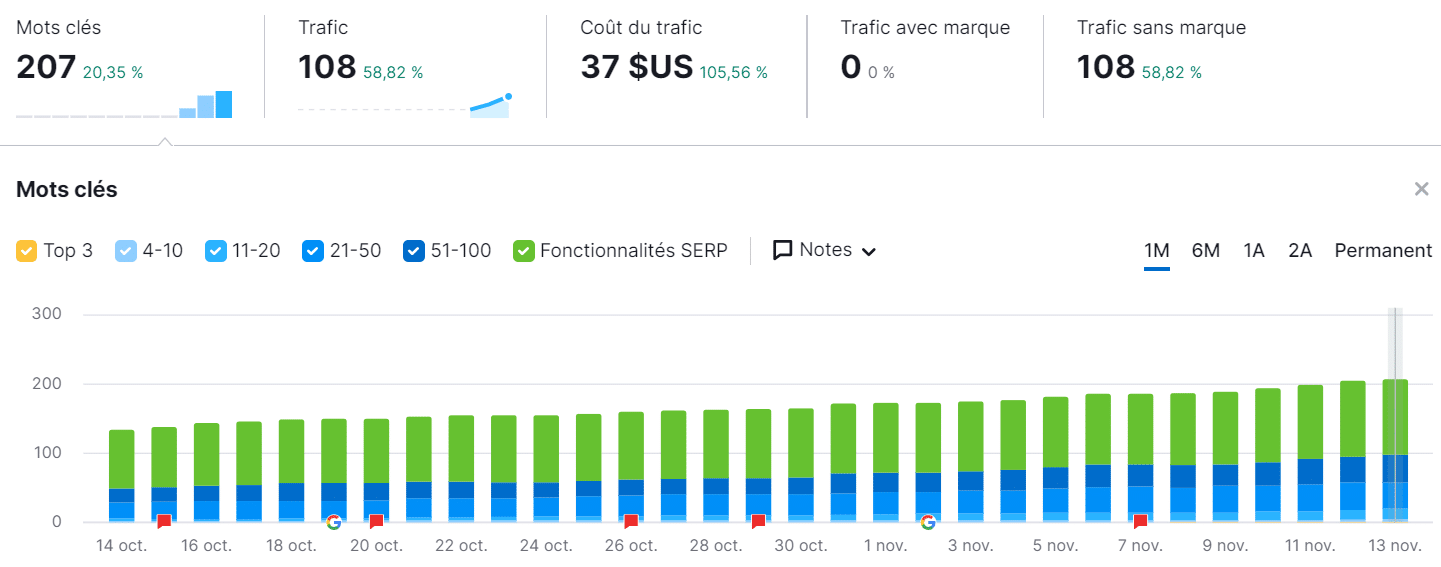Toggle the Fonctionnalités SERP checkbox
The width and height of the screenshot is (1441, 567).
coord(524,251)
